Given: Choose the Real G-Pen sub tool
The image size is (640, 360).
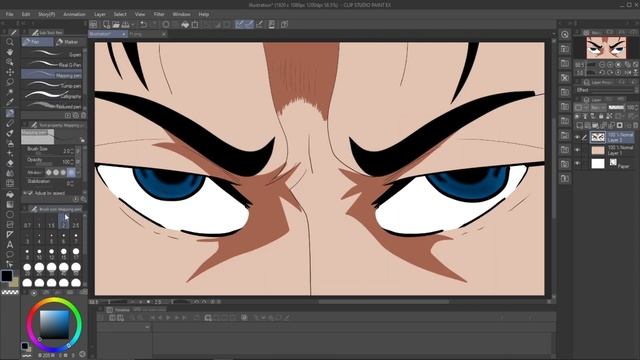Looking at the screenshot, I should (x=52, y=64).
